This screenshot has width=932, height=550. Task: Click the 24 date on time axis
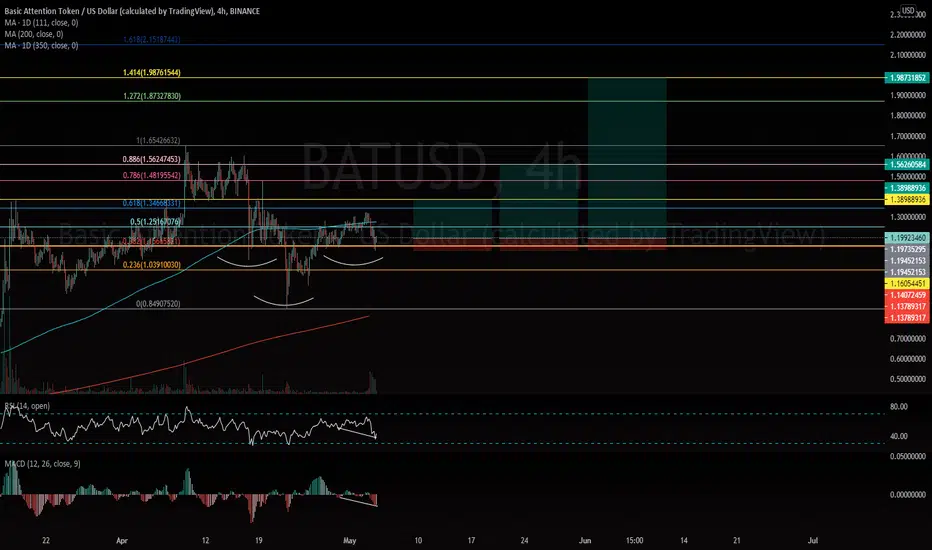(x=524, y=540)
